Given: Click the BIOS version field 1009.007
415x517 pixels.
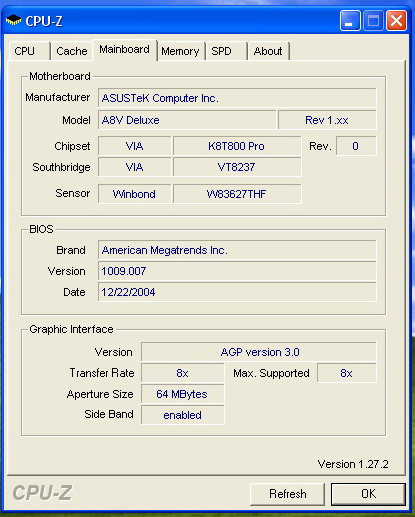Looking at the screenshot, I should click(x=237, y=271).
